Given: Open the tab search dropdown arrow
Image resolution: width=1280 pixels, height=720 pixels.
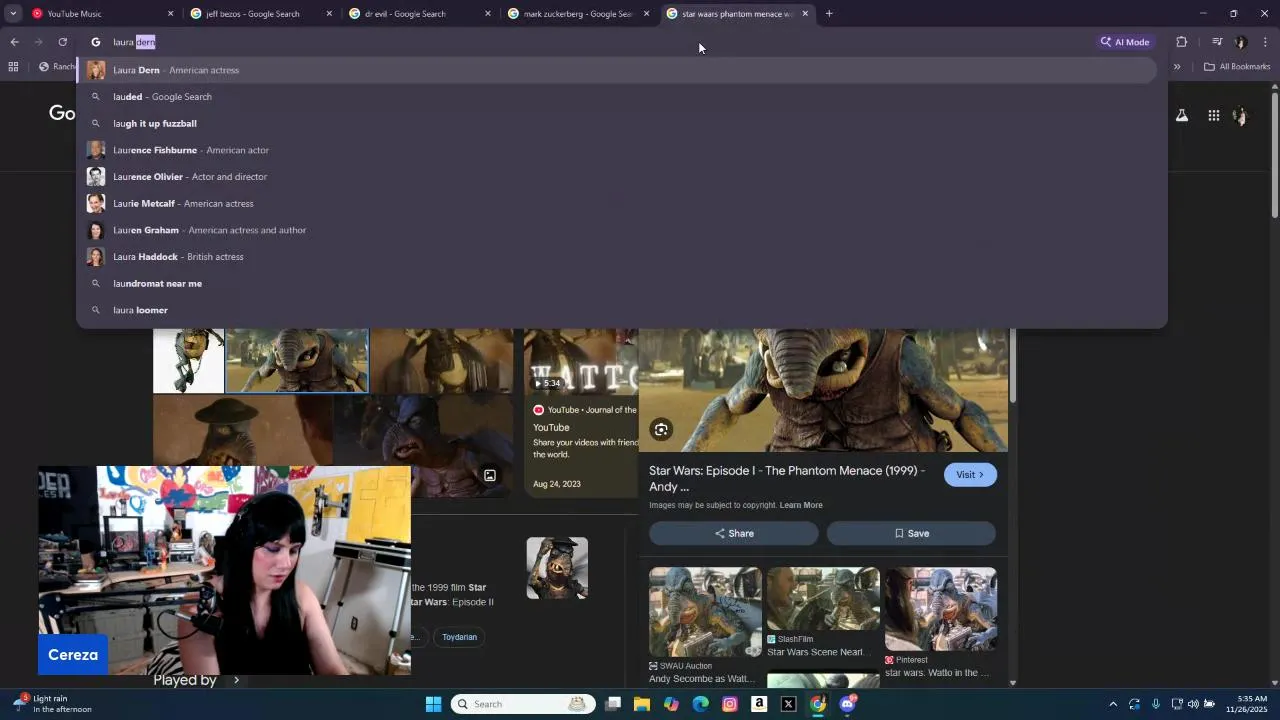Looking at the screenshot, I should click(x=13, y=14).
